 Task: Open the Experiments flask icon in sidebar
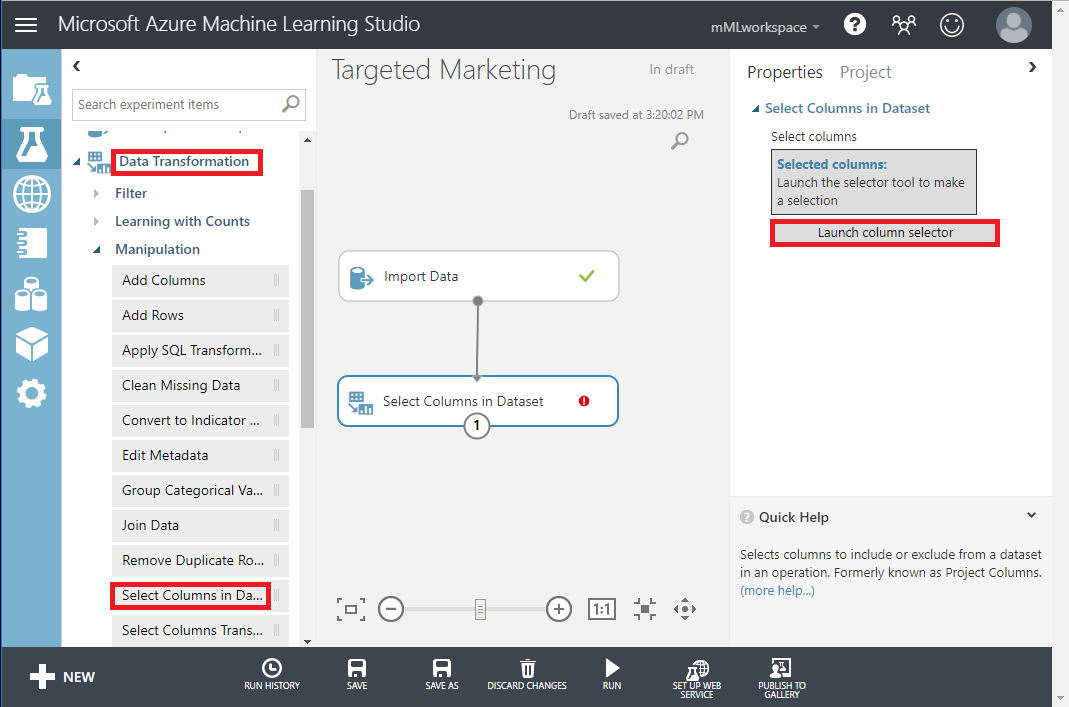coord(31,143)
